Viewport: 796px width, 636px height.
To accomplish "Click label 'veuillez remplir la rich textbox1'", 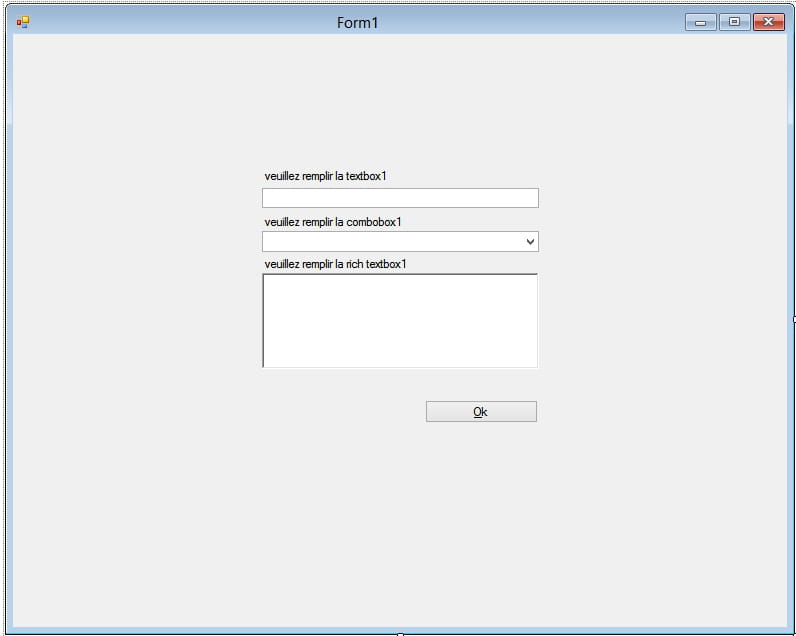I will (336, 264).
